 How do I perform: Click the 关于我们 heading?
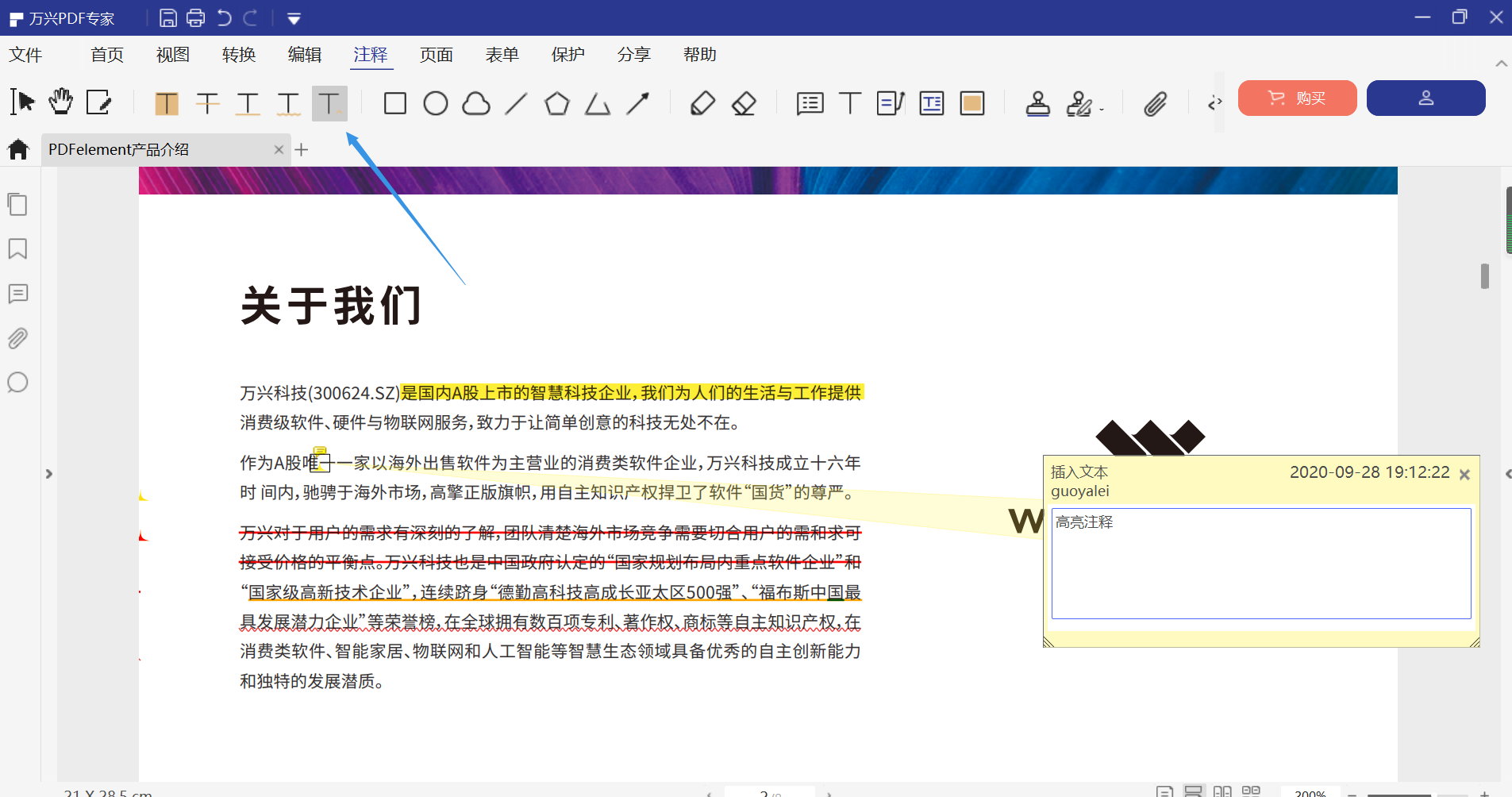click(x=331, y=306)
